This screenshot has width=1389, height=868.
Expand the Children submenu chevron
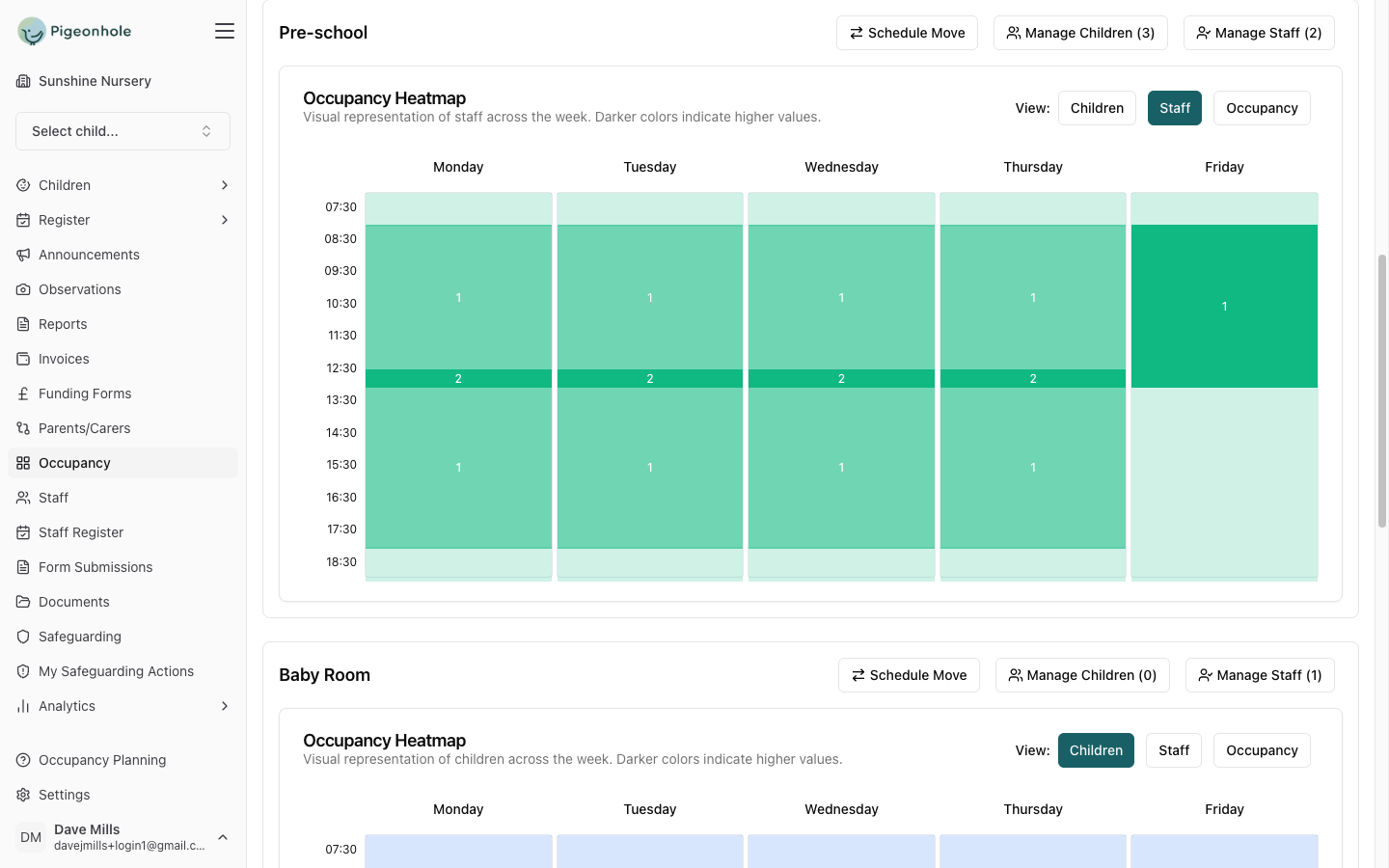pyautogui.click(x=225, y=185)
